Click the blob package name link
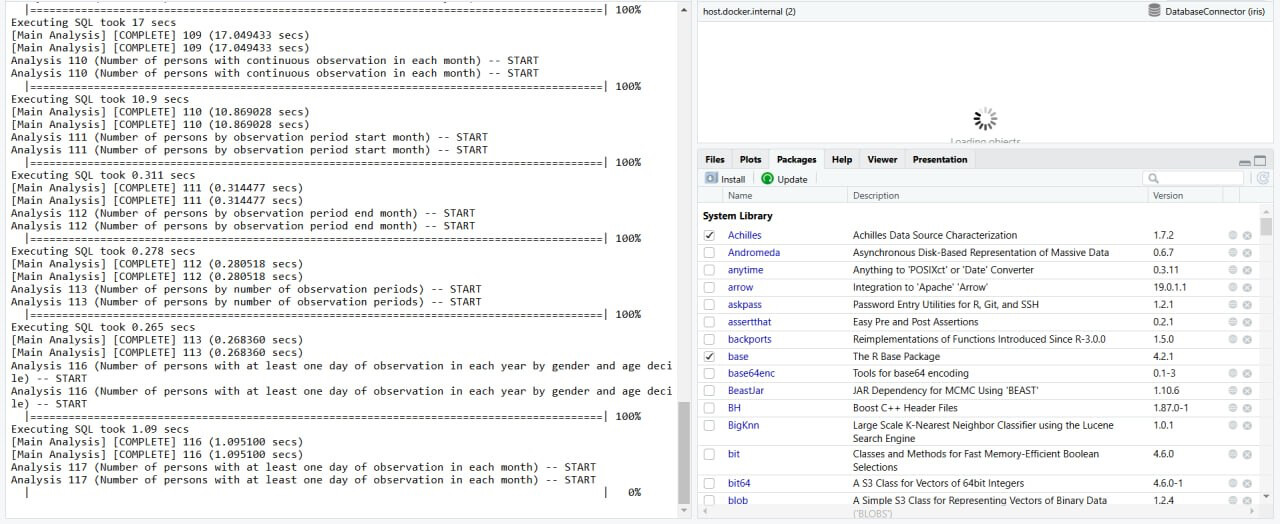 [x=738, y=500]
